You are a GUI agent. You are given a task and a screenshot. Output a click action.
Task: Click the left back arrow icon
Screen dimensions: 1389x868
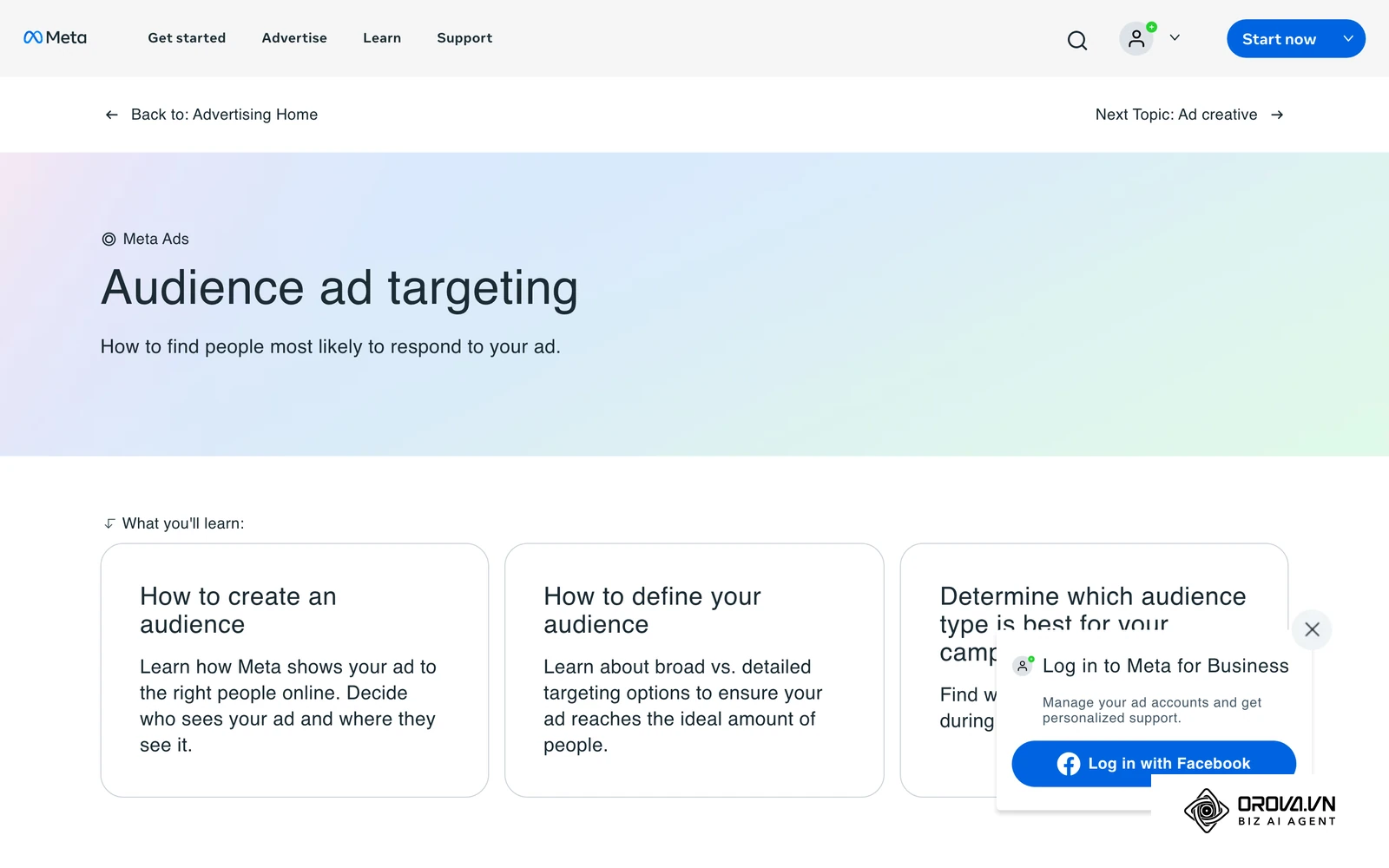click(111, 115)
